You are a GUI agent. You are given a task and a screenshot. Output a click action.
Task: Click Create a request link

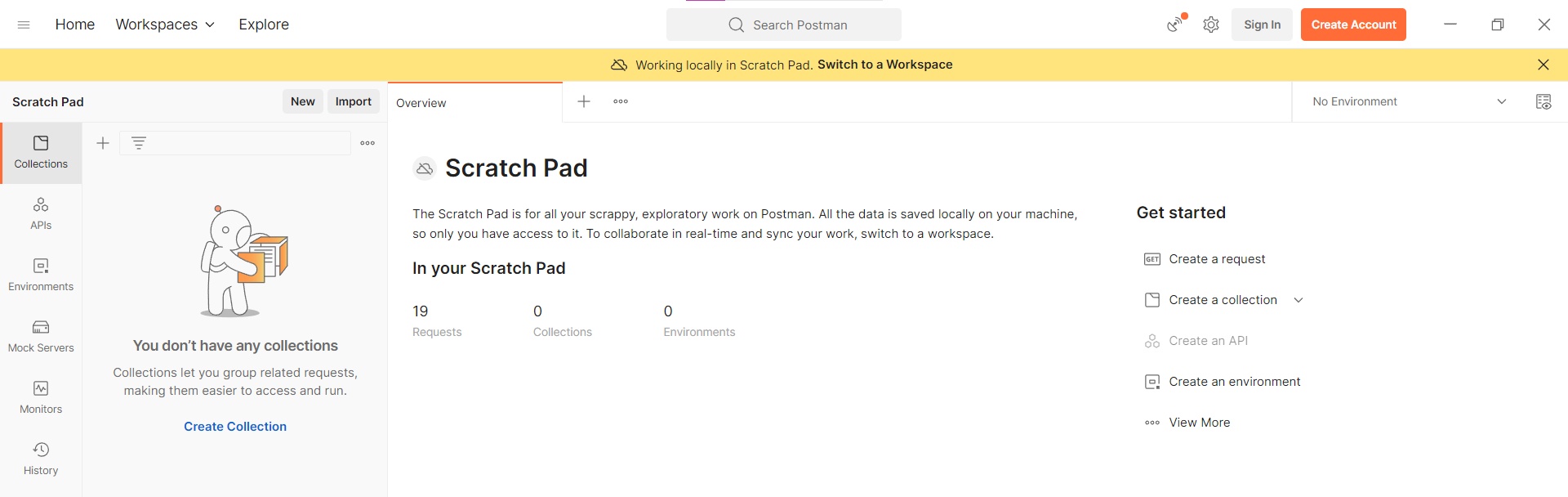(x=1217, y=259)
